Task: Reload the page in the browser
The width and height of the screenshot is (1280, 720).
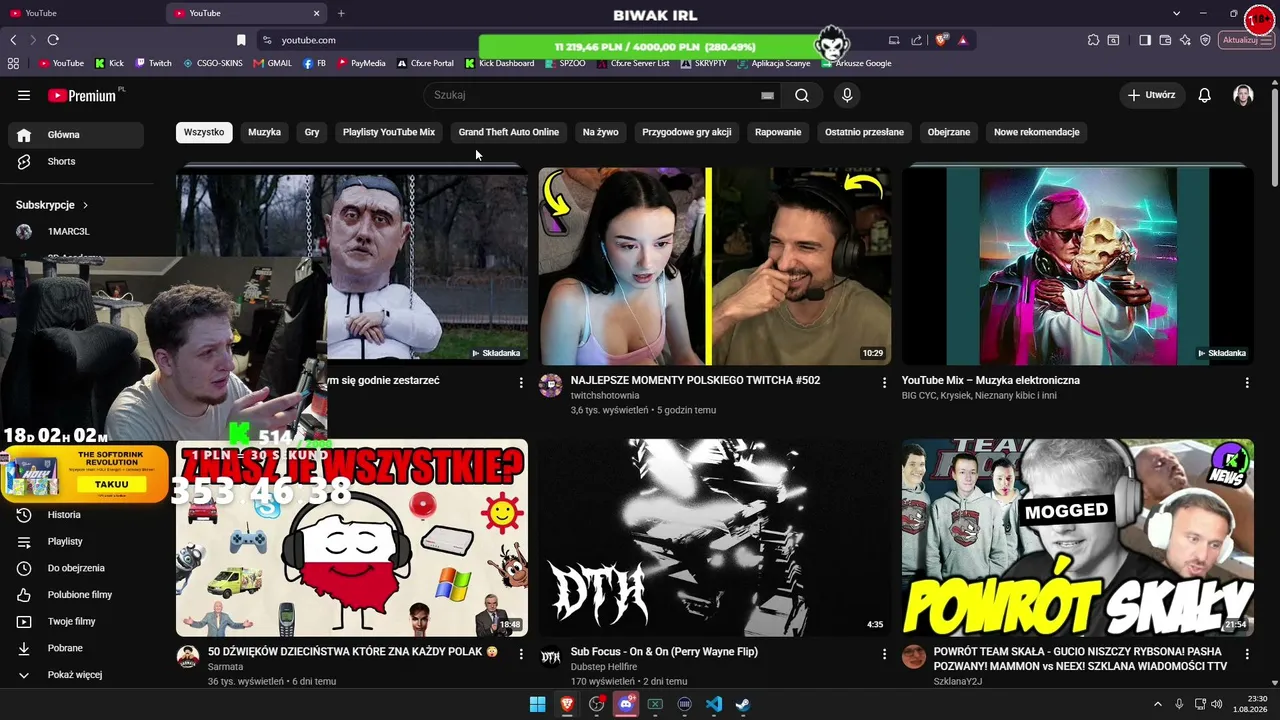Action: (x=53, y=40)
